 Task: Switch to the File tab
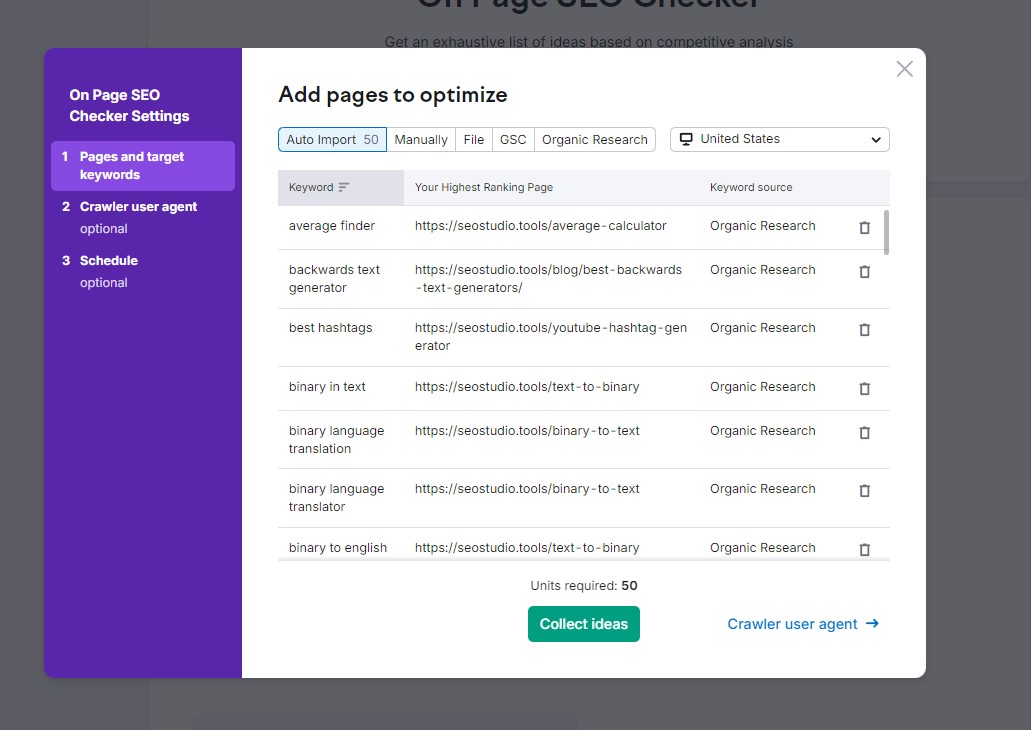(x=473, y=139)
